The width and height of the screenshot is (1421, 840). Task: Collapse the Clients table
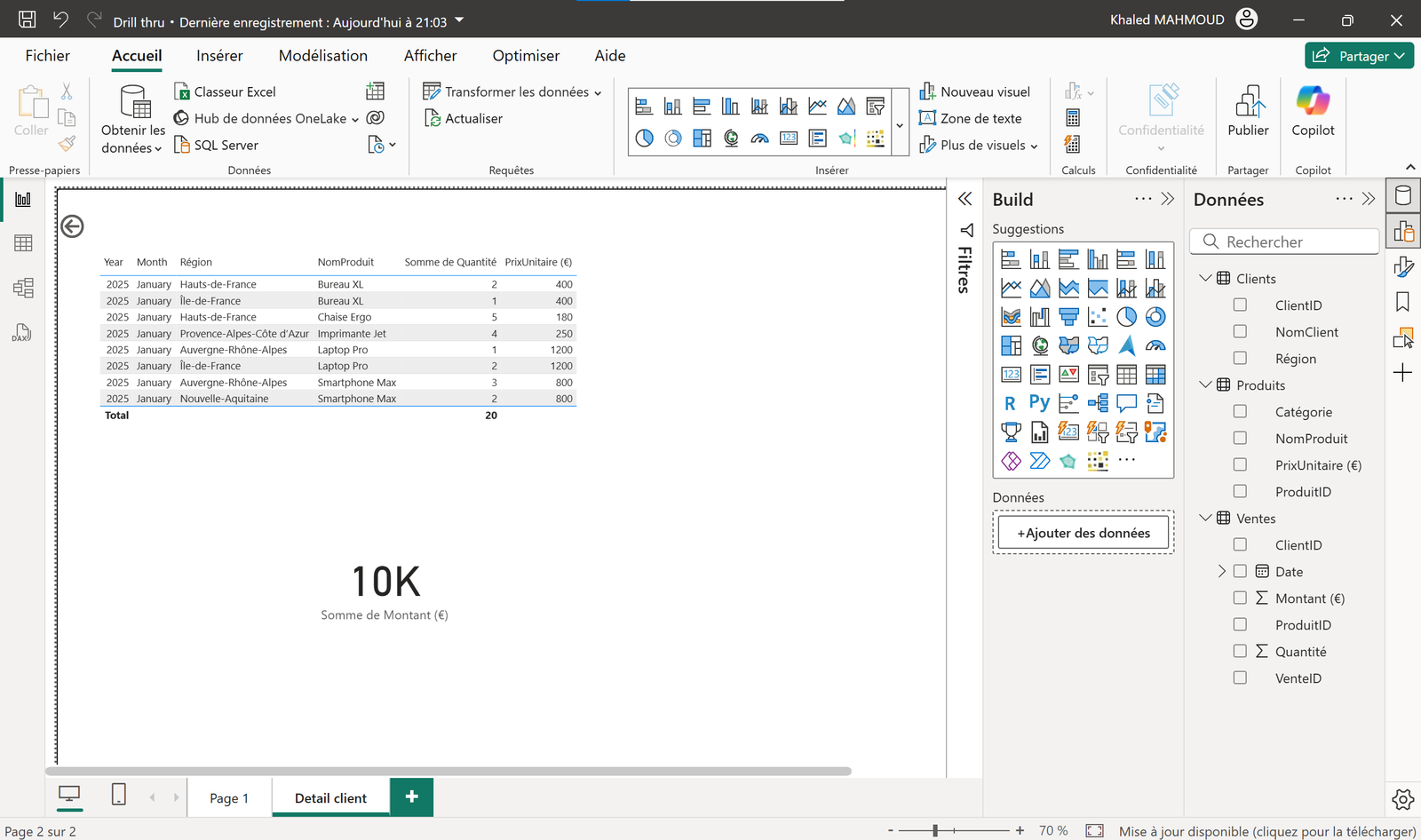(x=1205, y=278)
